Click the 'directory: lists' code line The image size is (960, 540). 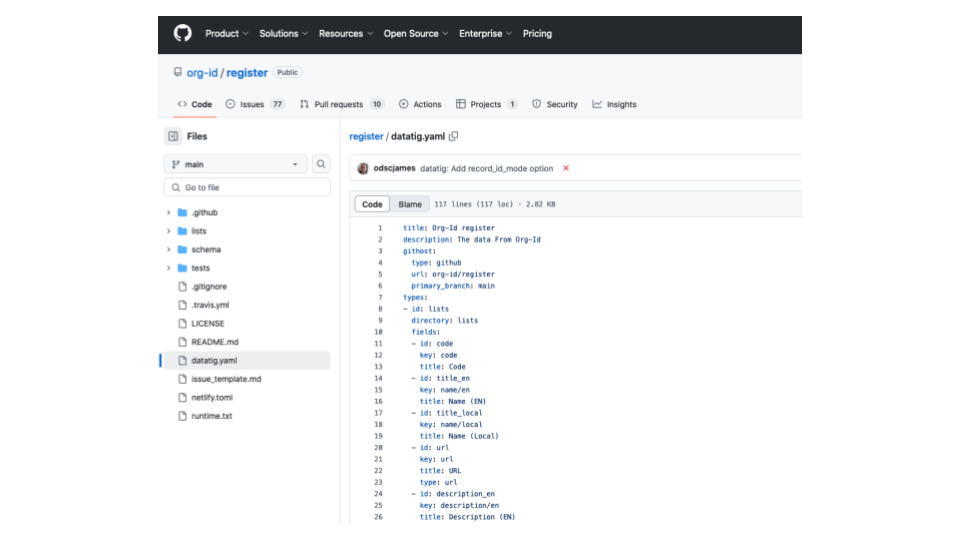(x=444, y=321)
